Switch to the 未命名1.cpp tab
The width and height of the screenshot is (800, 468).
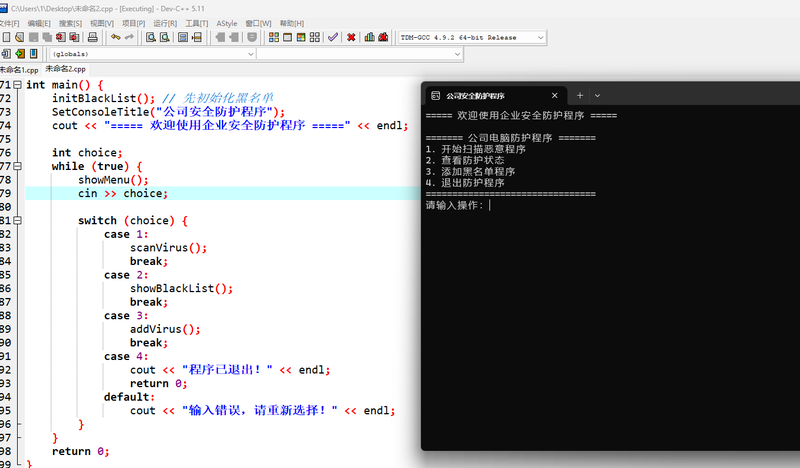[18, 70]
